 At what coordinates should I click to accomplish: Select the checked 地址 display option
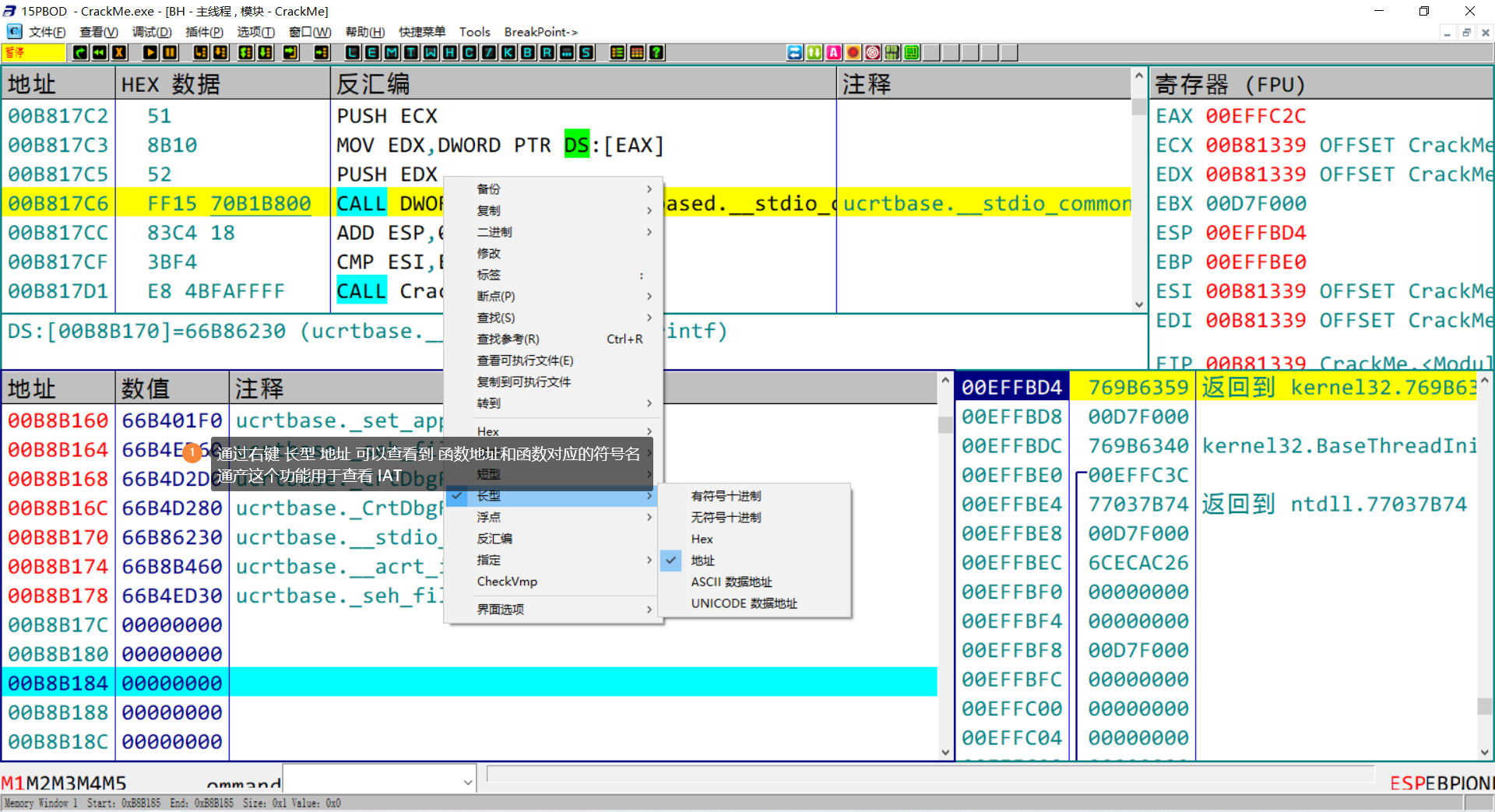[x=754, y=561]
